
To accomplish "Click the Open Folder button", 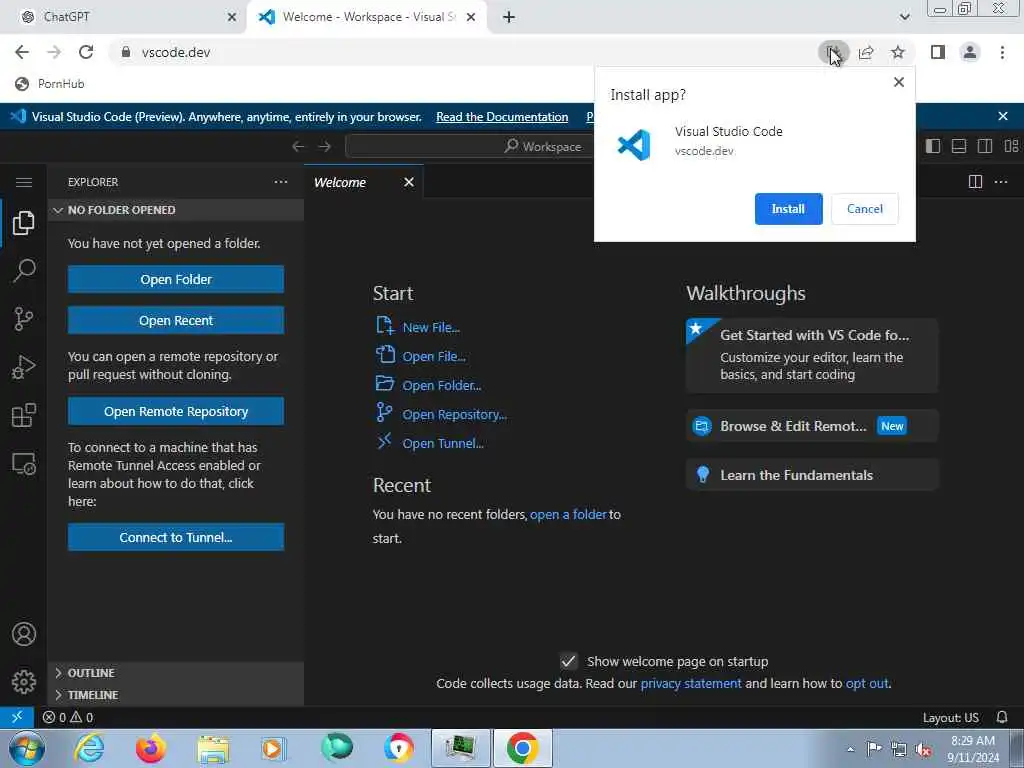I will 176,280.
